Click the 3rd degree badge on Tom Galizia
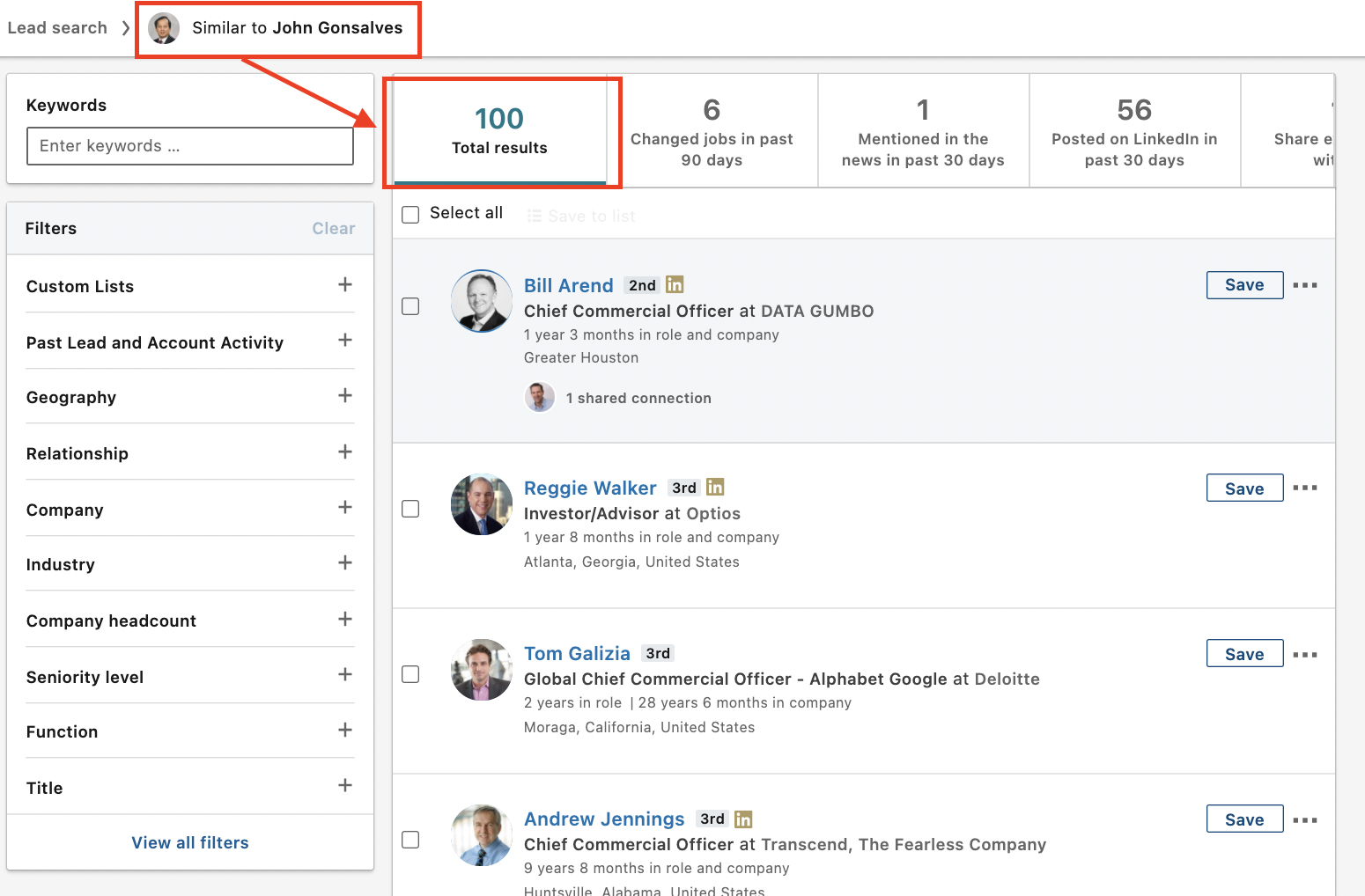 [x=658, y=653]
